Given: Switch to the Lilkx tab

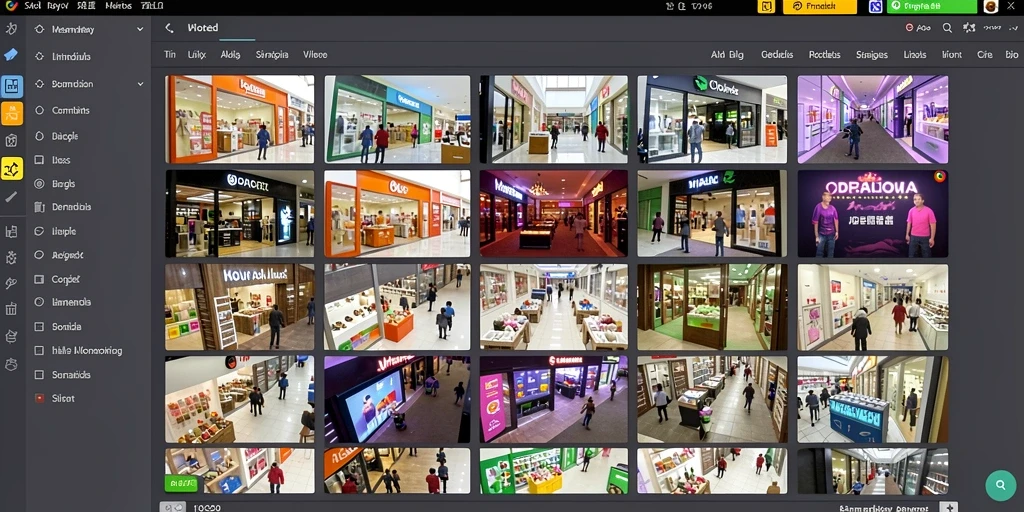Looking at the screenshot, I should tap(197, 55).
